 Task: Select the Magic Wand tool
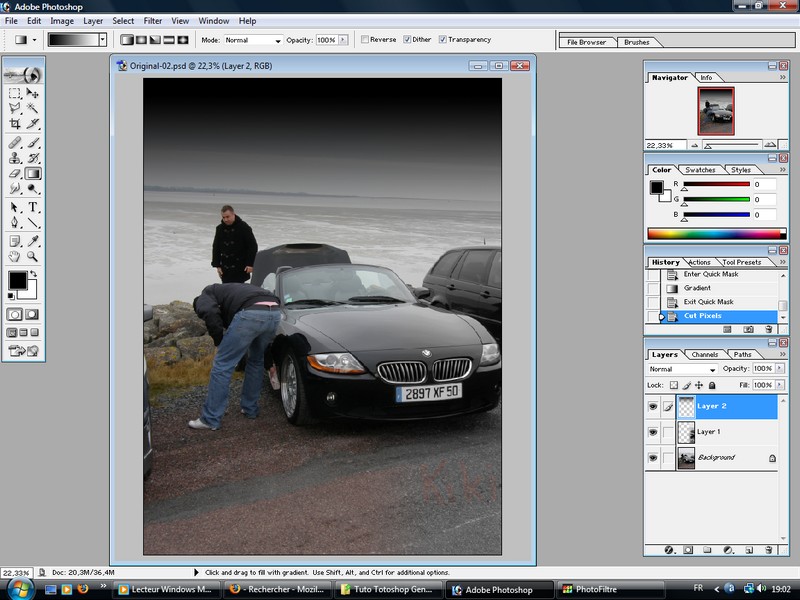pos(33,108)
